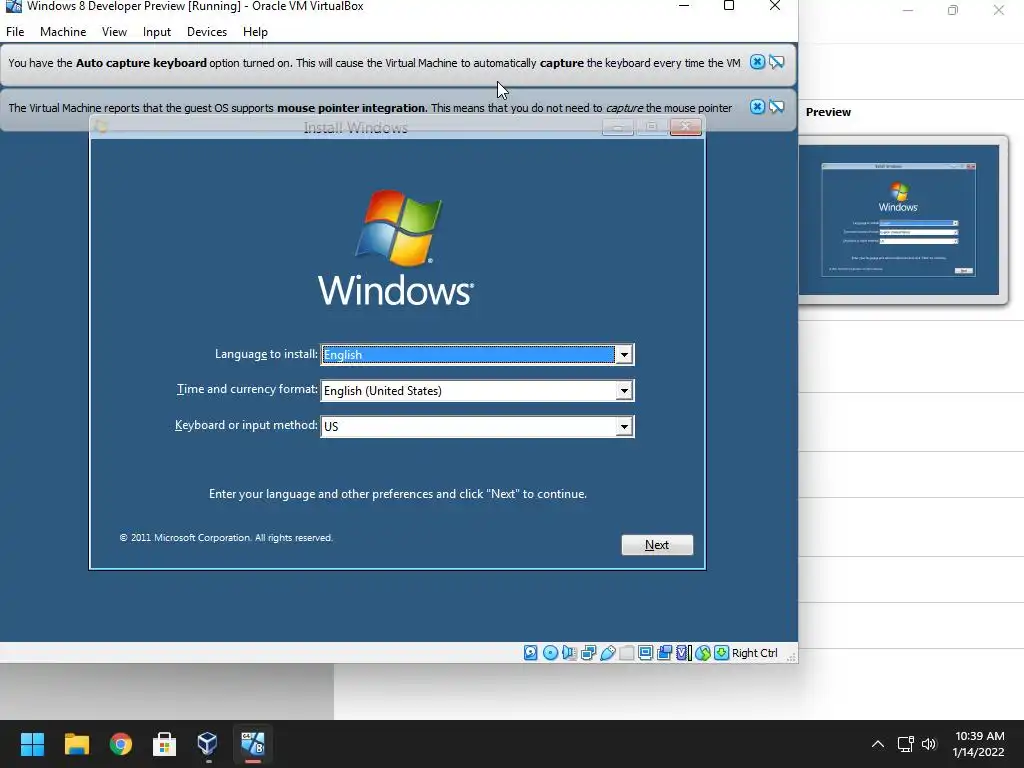Image resolution: width=1024 pixels, height=768 pixels.
Task: Launch Google Chrome from the taskbar
Action: 121,744
